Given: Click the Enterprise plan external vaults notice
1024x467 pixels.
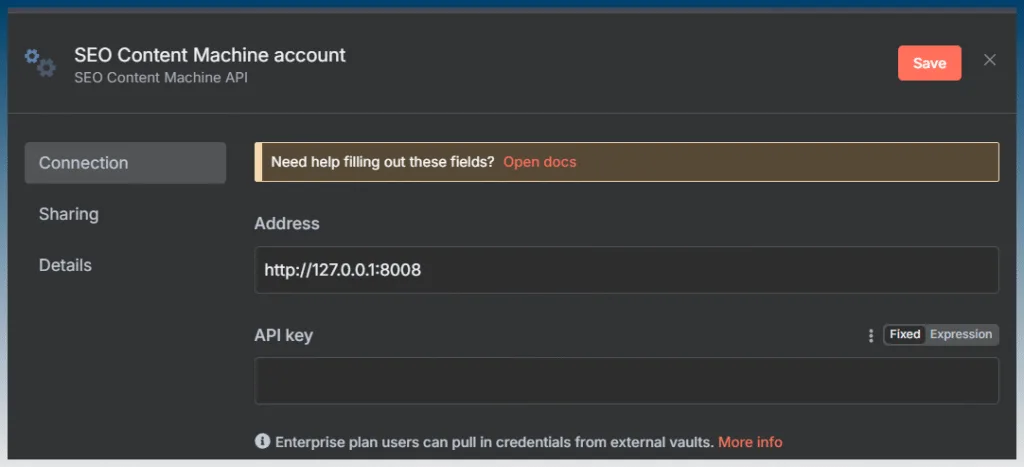Looking at the screenshot, I should [494, 442].
